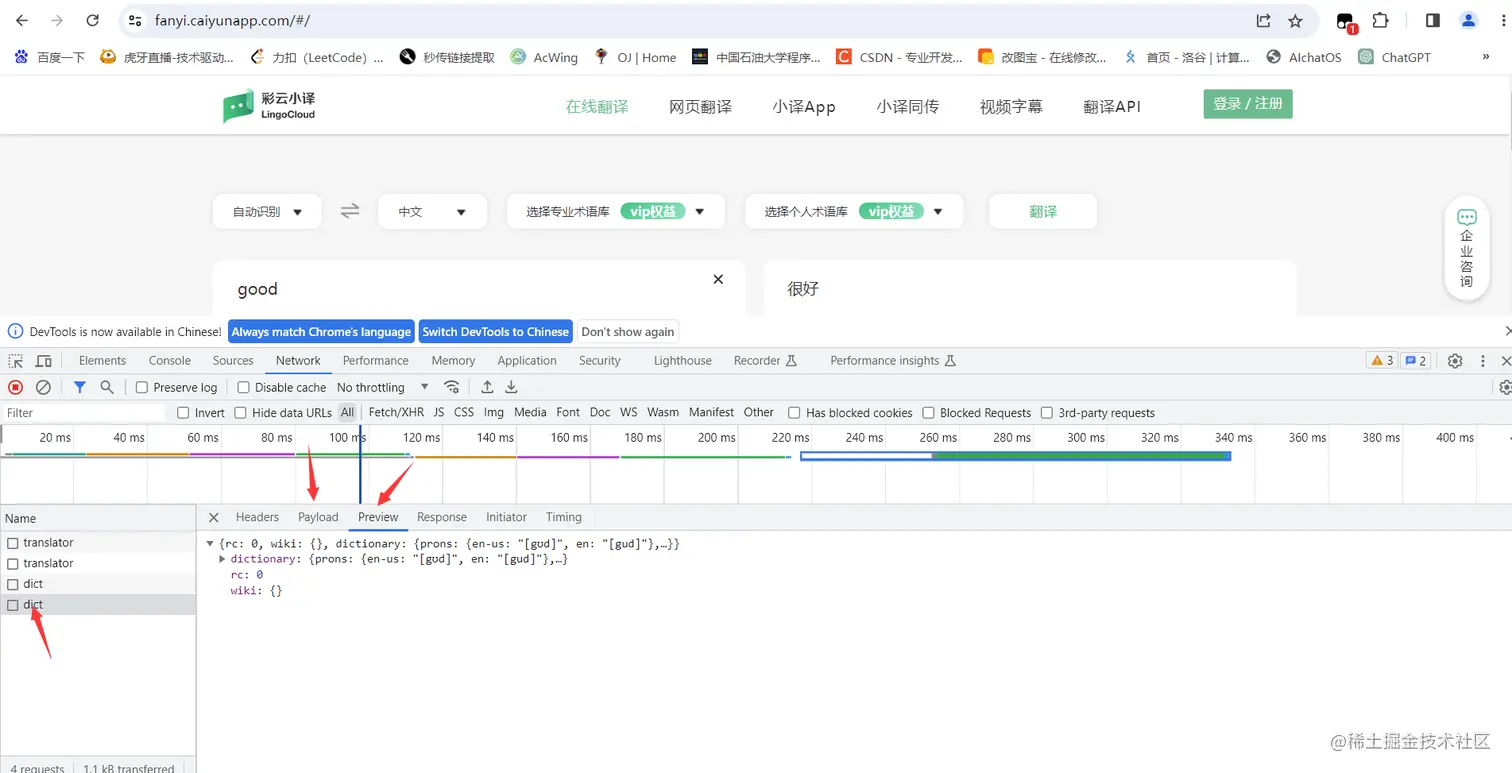Viewport: 1512px width, 773px height.
Task: Select the second translator request row
Action: [x=98, y=564]
